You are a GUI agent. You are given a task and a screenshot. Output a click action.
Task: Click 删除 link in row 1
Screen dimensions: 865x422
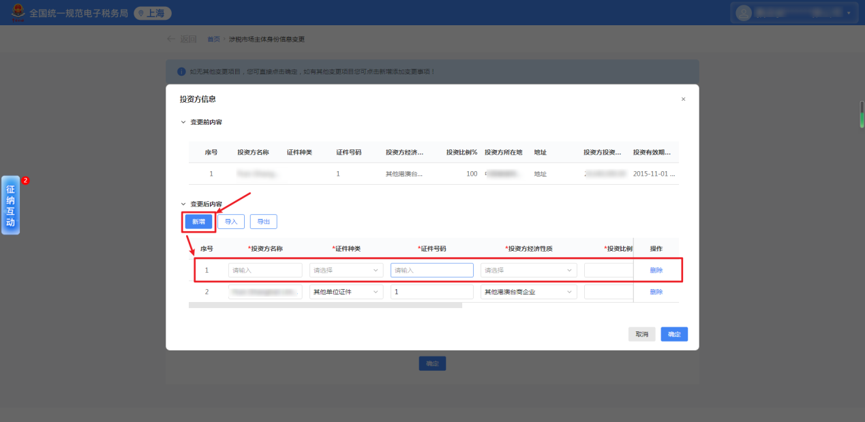coord(656,270)
